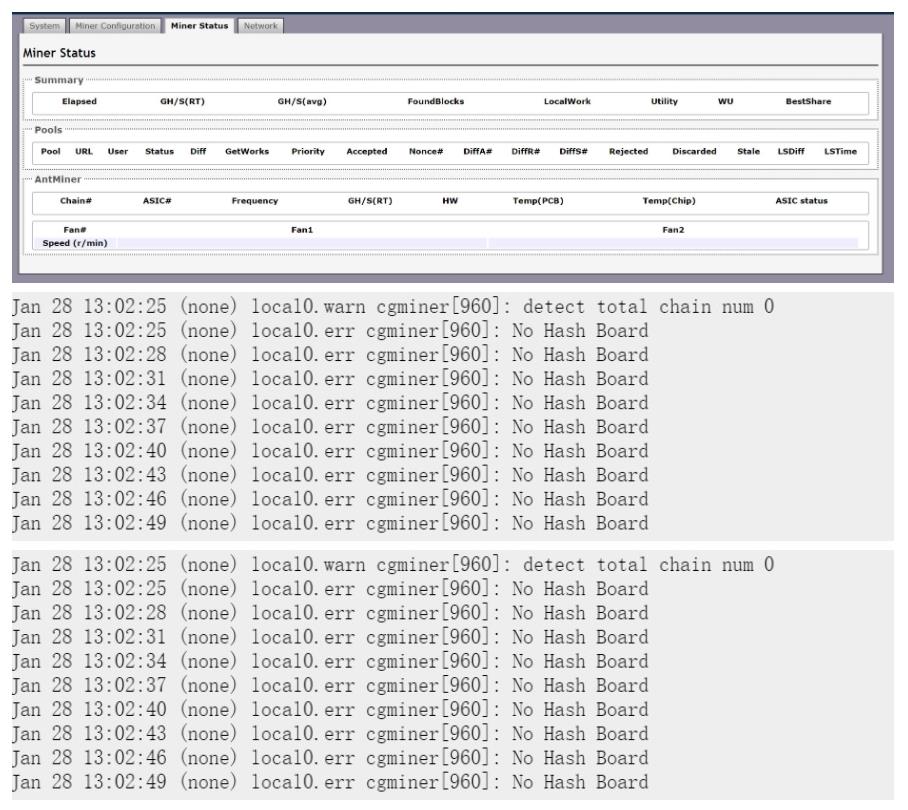
Task: Click the Miner Status page heading
Action: 59,51
